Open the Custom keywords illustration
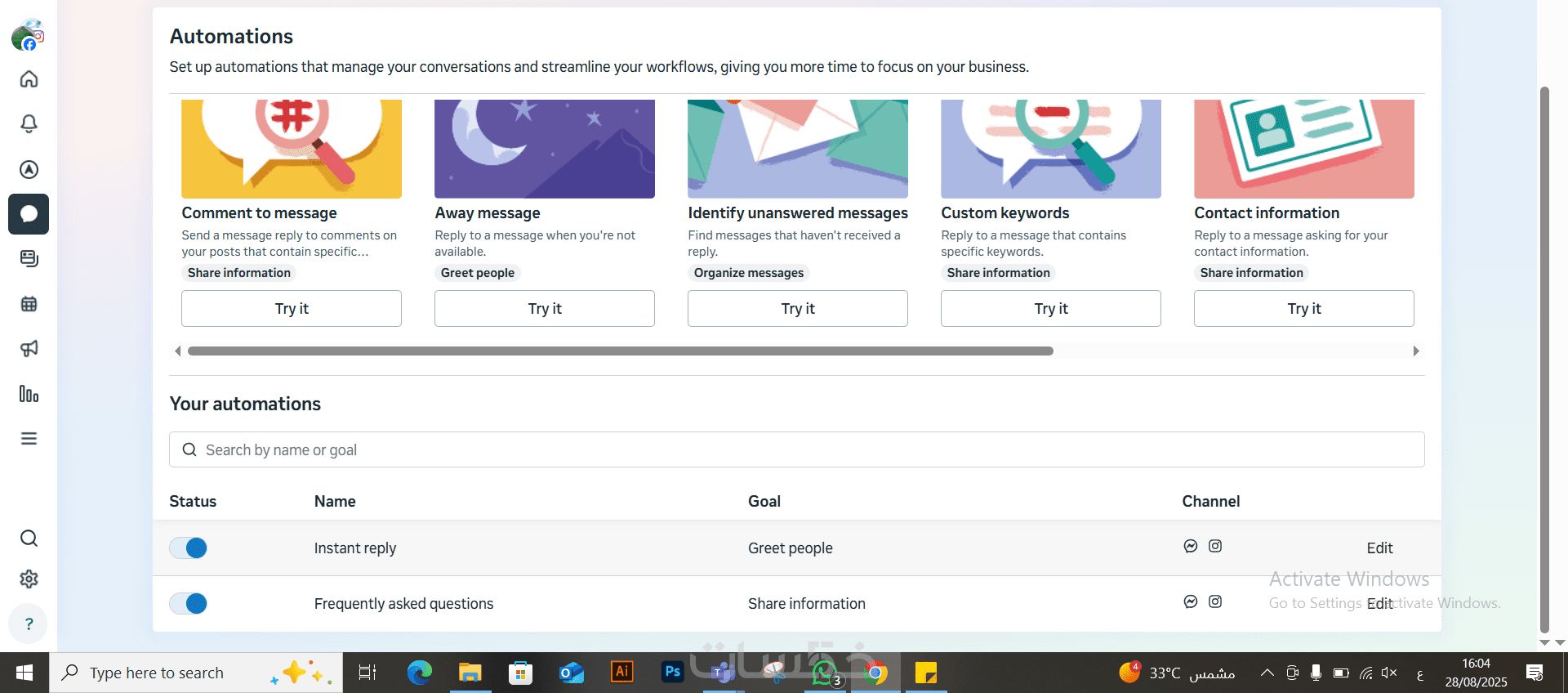This screenshot has width=1568, height=693. tap(1051, 149)
